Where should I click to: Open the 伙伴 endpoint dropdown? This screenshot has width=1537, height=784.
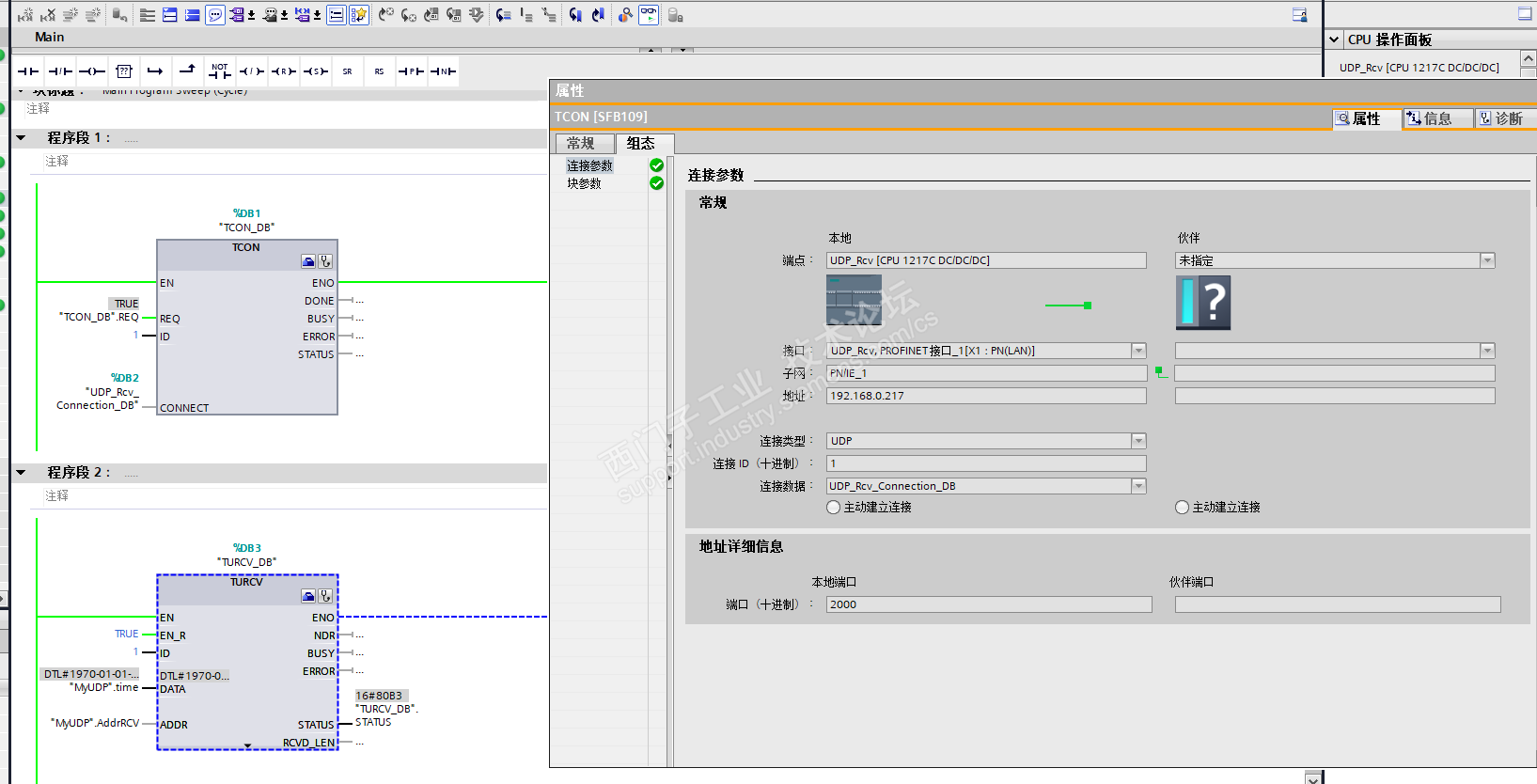tap(1487, 260)
